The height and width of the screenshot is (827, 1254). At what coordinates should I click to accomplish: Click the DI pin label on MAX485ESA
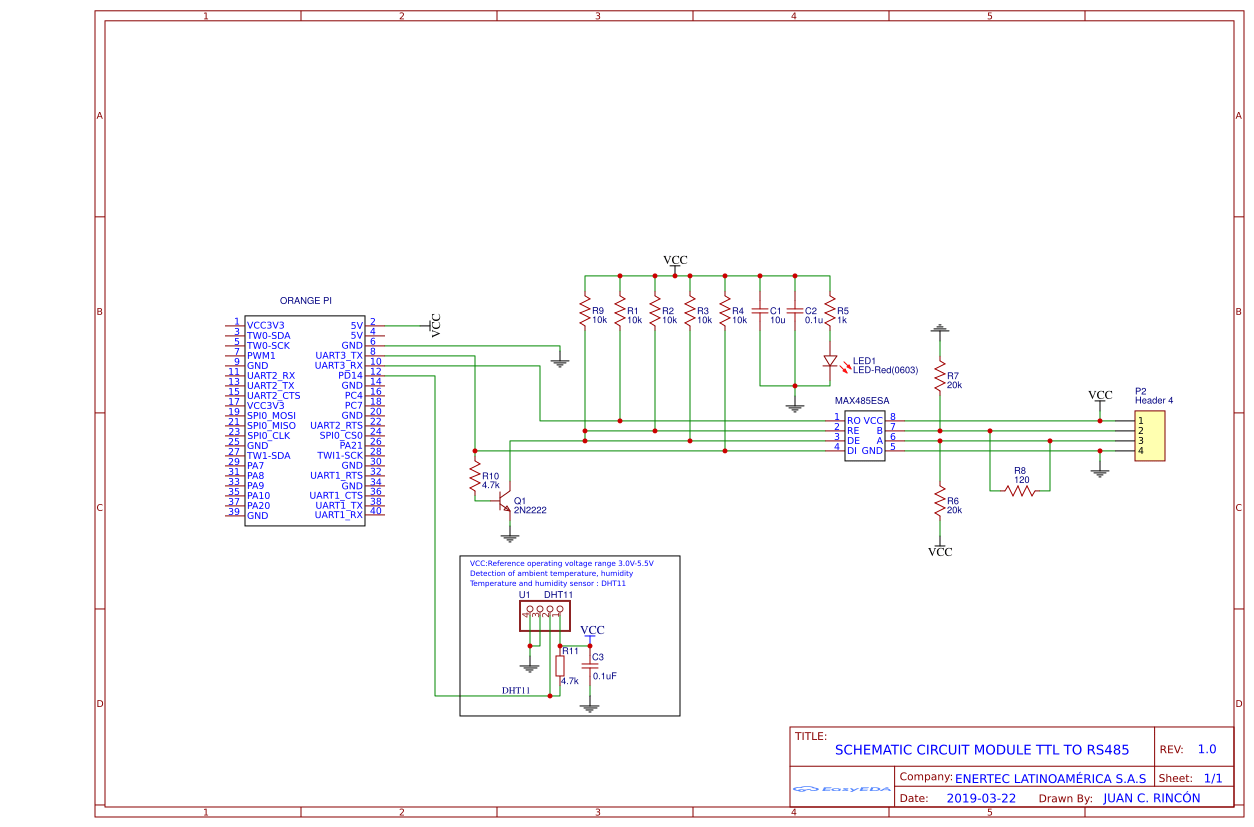[852, 451]
